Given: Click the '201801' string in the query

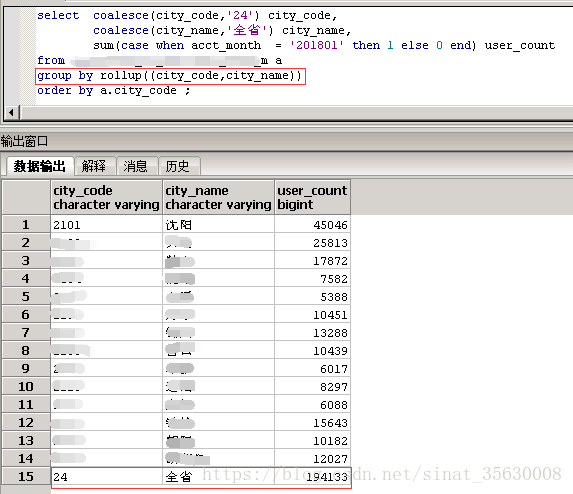Looking at the screenshot, I should pyautogui.click(x=316, y=45).
